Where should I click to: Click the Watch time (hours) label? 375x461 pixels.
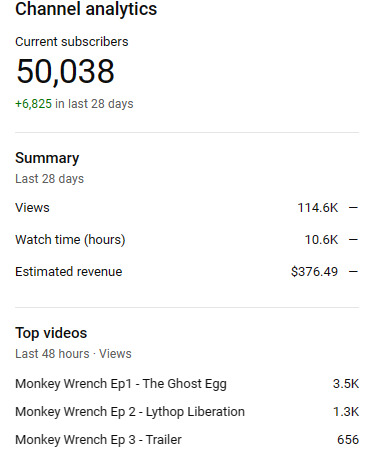pos(70,240)
